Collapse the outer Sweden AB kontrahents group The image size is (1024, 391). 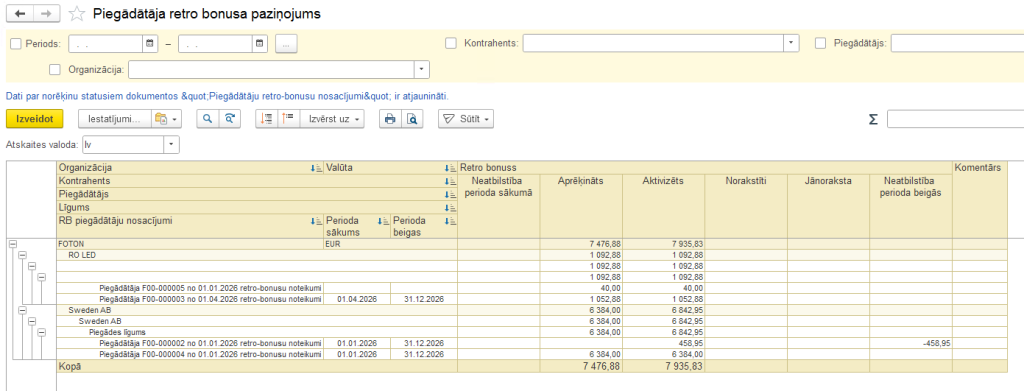pyautogui.click(x=22, y=310)
